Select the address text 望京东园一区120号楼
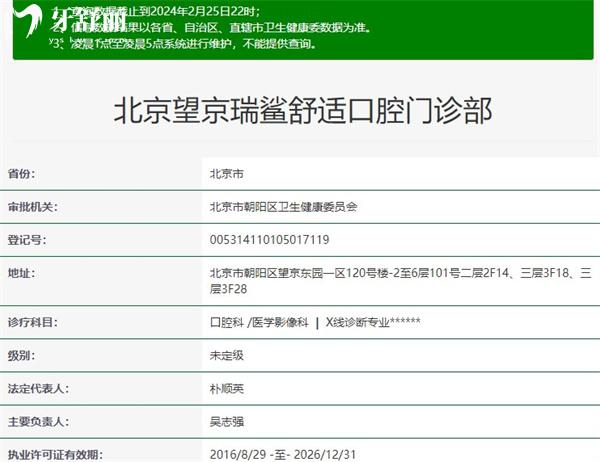 click(x=334, y=273)
